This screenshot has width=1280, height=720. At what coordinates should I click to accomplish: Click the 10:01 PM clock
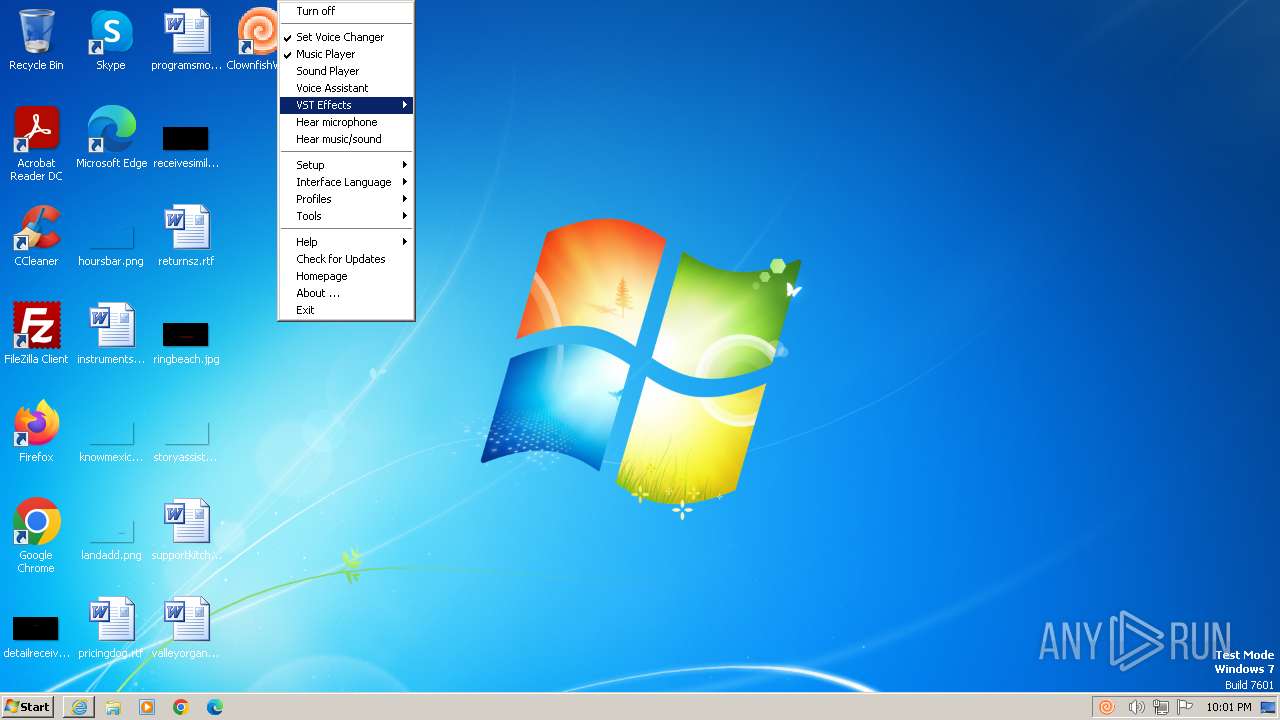click(1228, 707)
